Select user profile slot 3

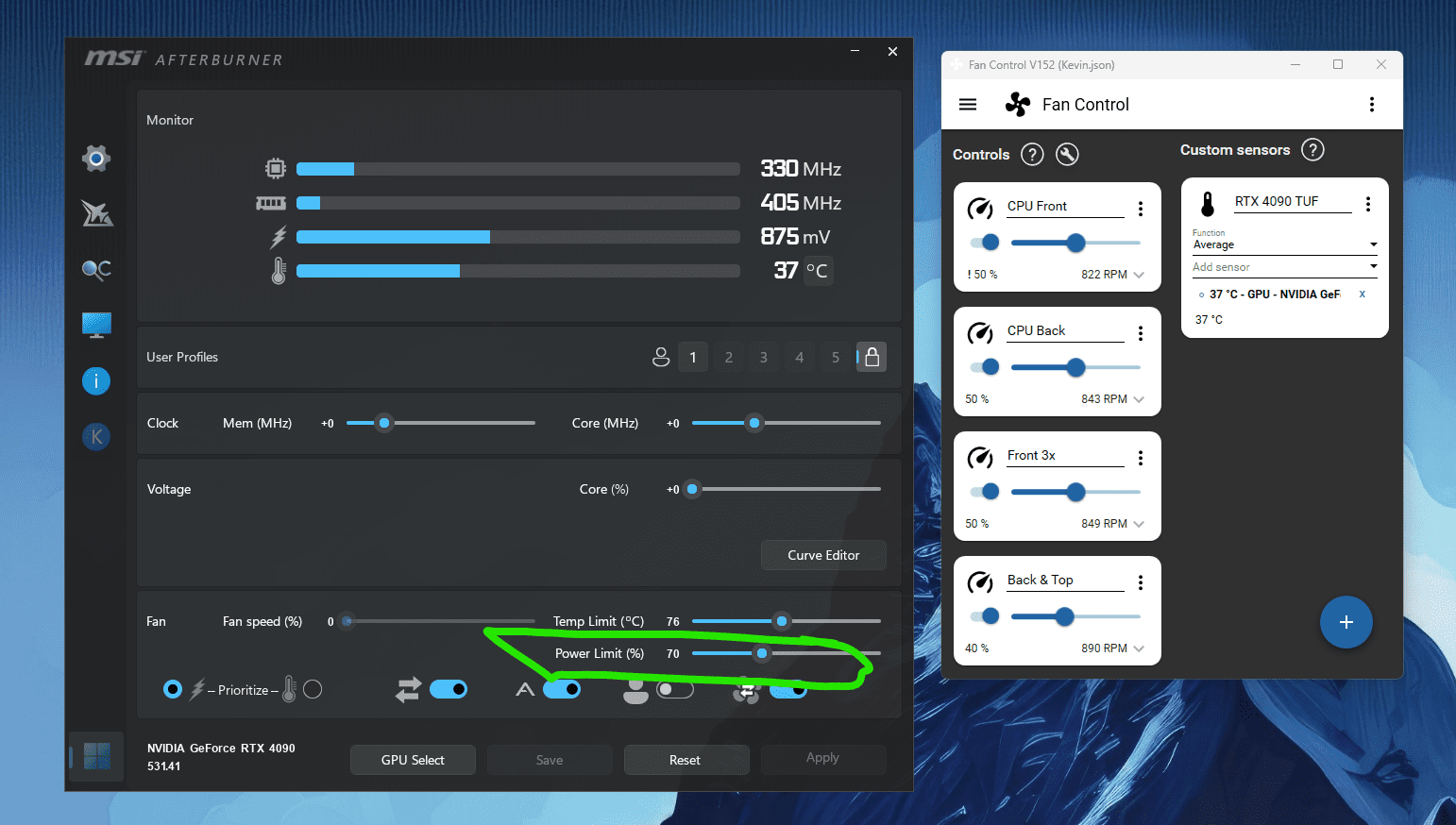(764, 357)
